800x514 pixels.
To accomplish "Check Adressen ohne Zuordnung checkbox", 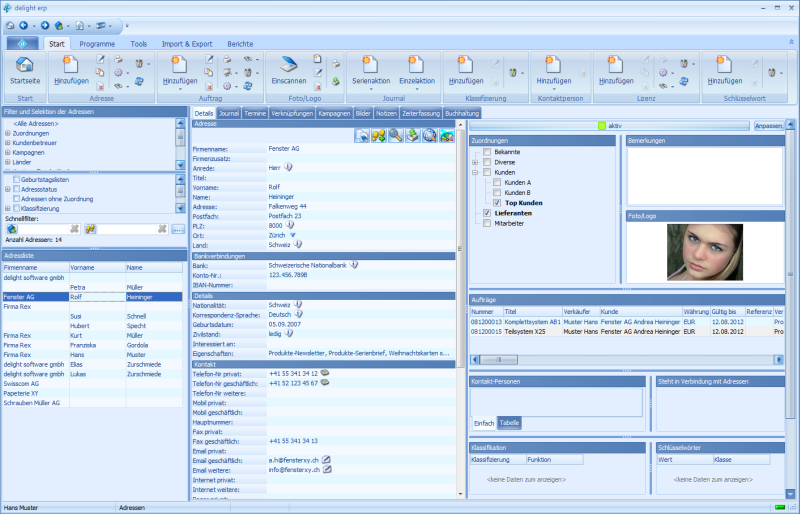I will (16, 199).
